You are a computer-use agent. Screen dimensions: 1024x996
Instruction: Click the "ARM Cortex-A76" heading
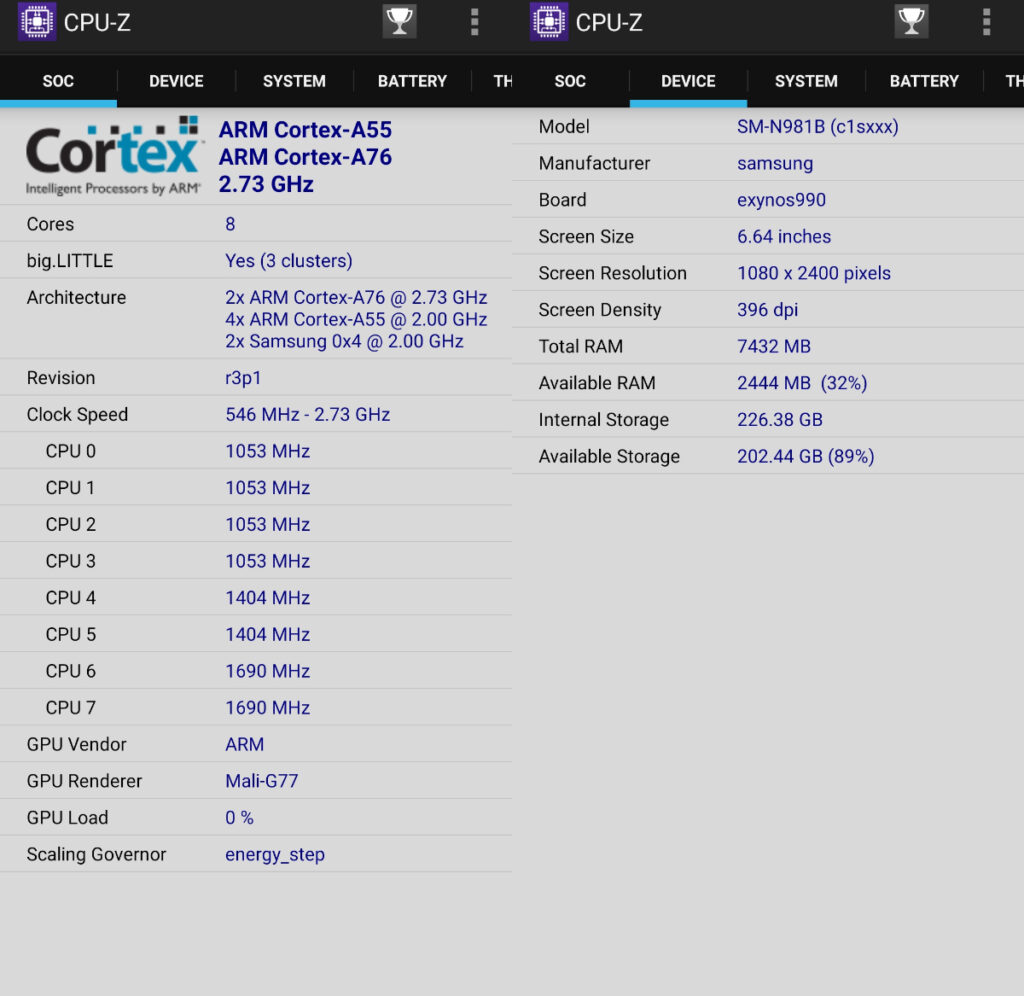(305, 157)
